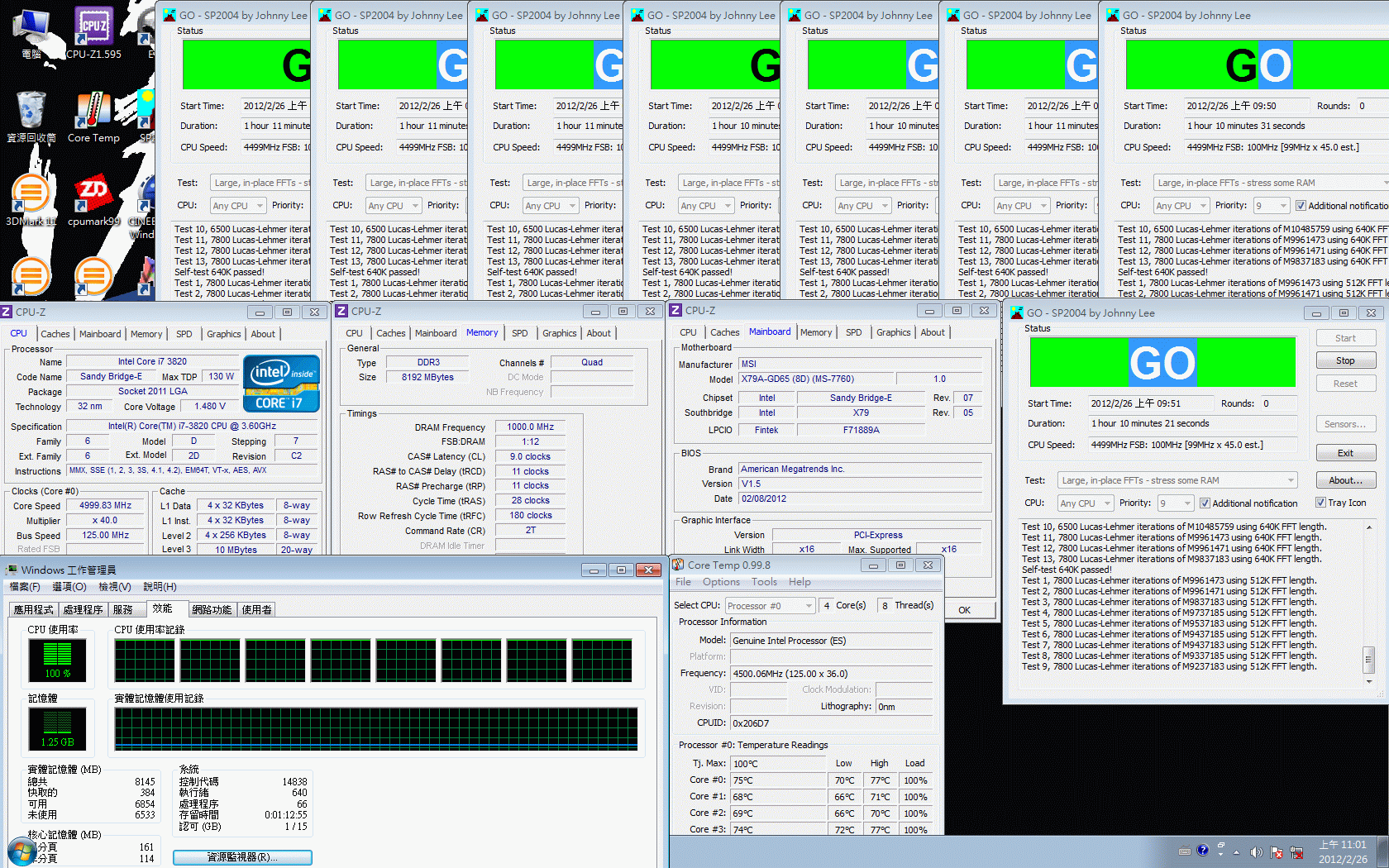The image size is (1389, 868).
Task: Click the SP2004 log scroll-down arrow
Action: [1368, 682]
